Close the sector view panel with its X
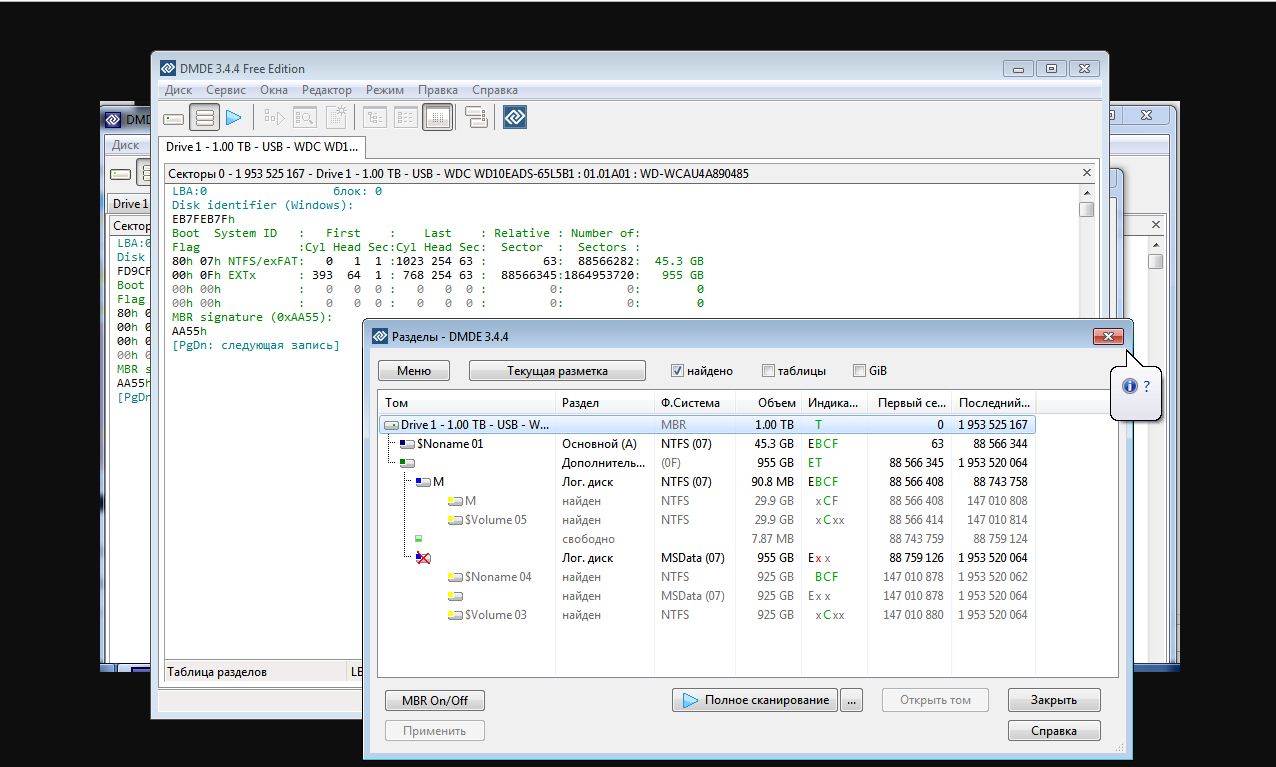This screenshot has width=1276, height=767. tap(1087, 173)
